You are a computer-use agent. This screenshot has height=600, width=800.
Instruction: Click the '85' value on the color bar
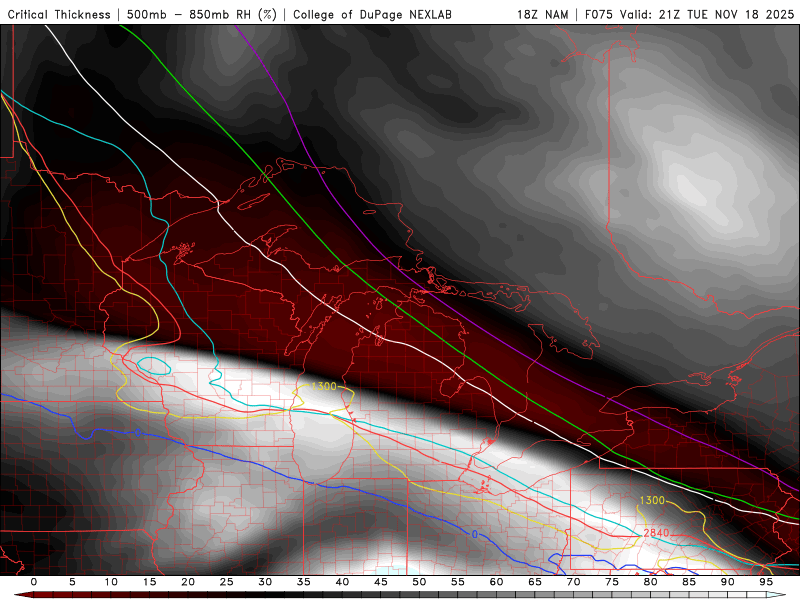click(x=689, y=582)
